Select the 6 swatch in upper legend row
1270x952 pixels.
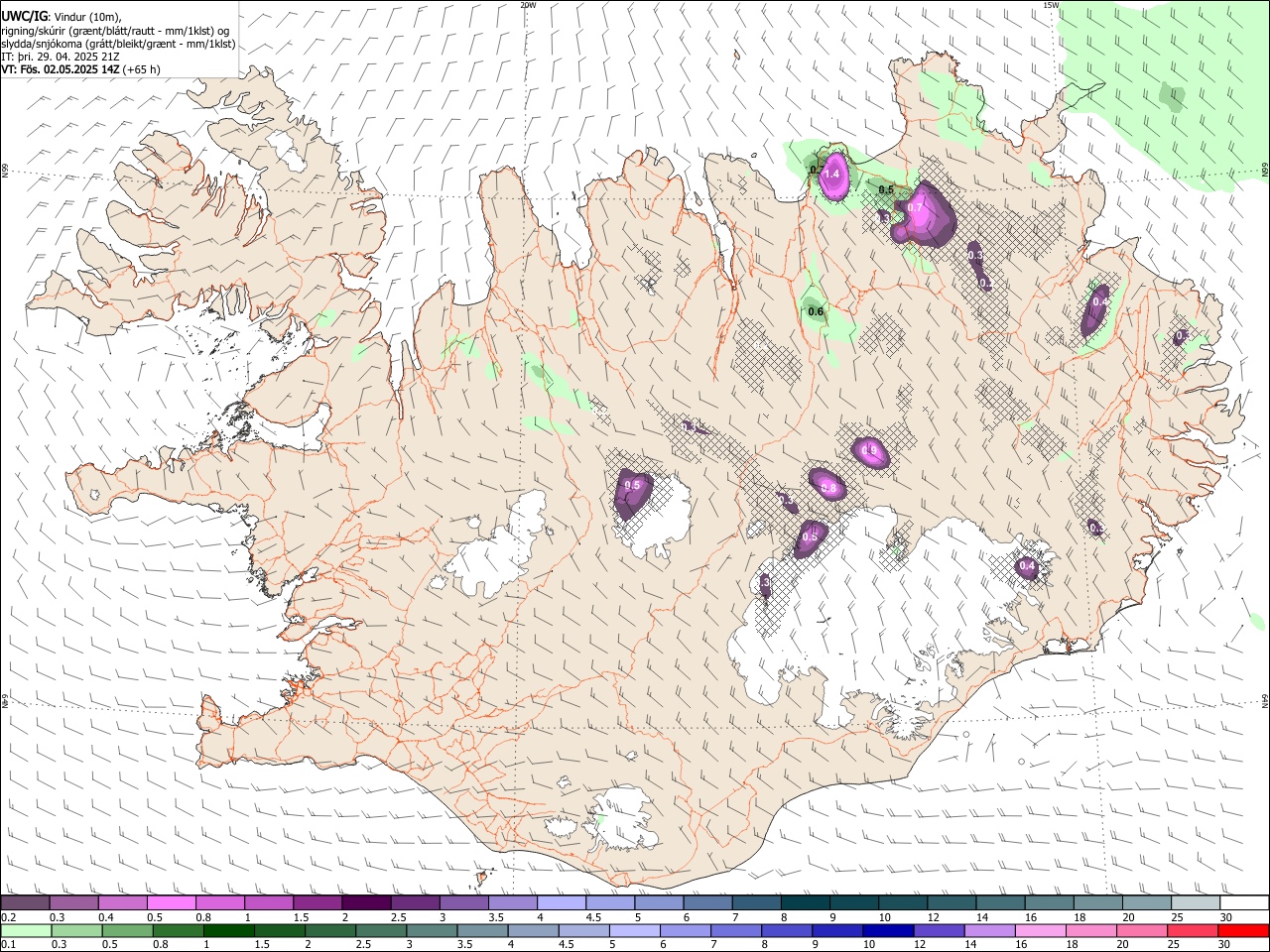click(x=707, y=902)
